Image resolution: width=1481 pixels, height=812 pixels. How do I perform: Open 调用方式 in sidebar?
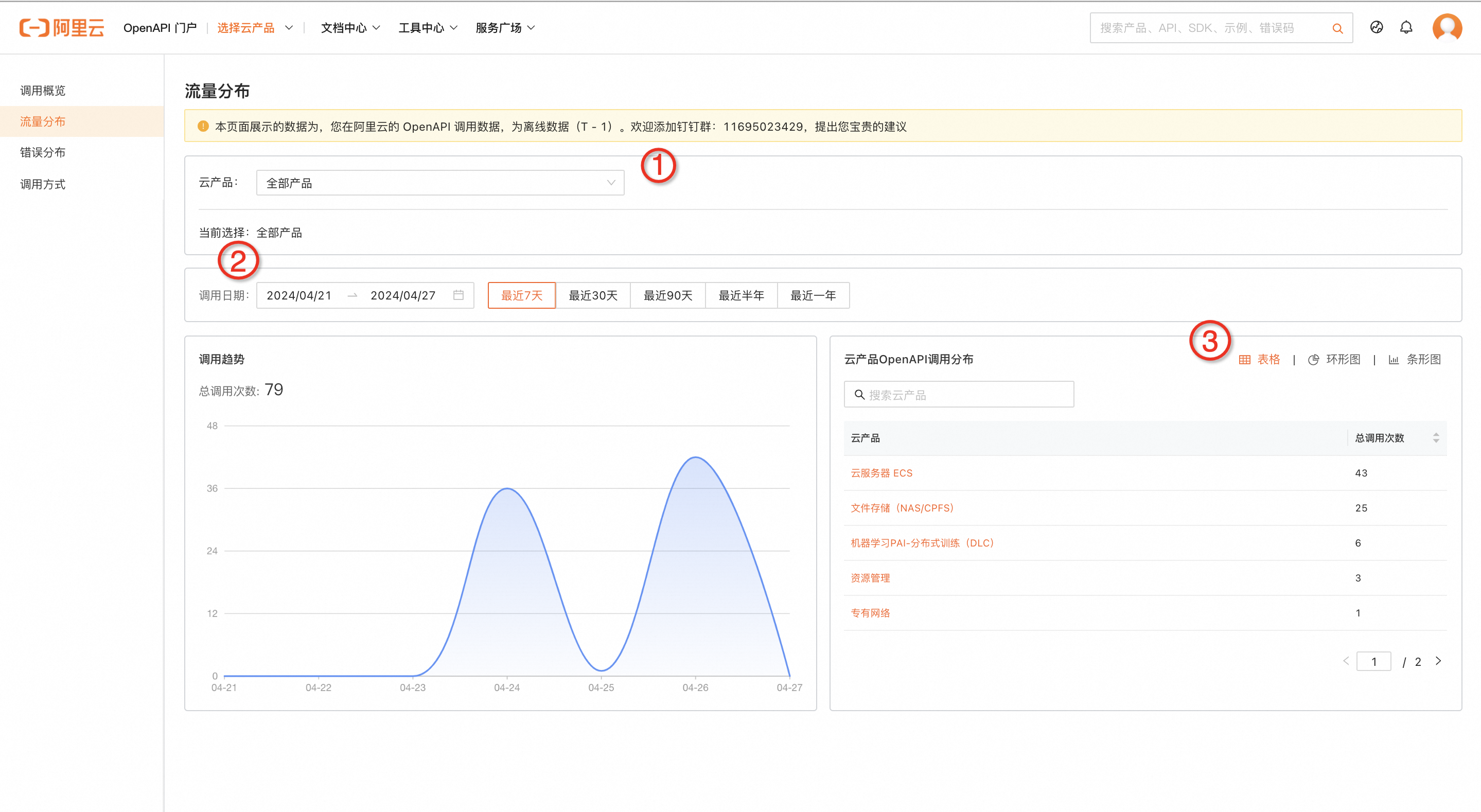[x=82, y=184]
